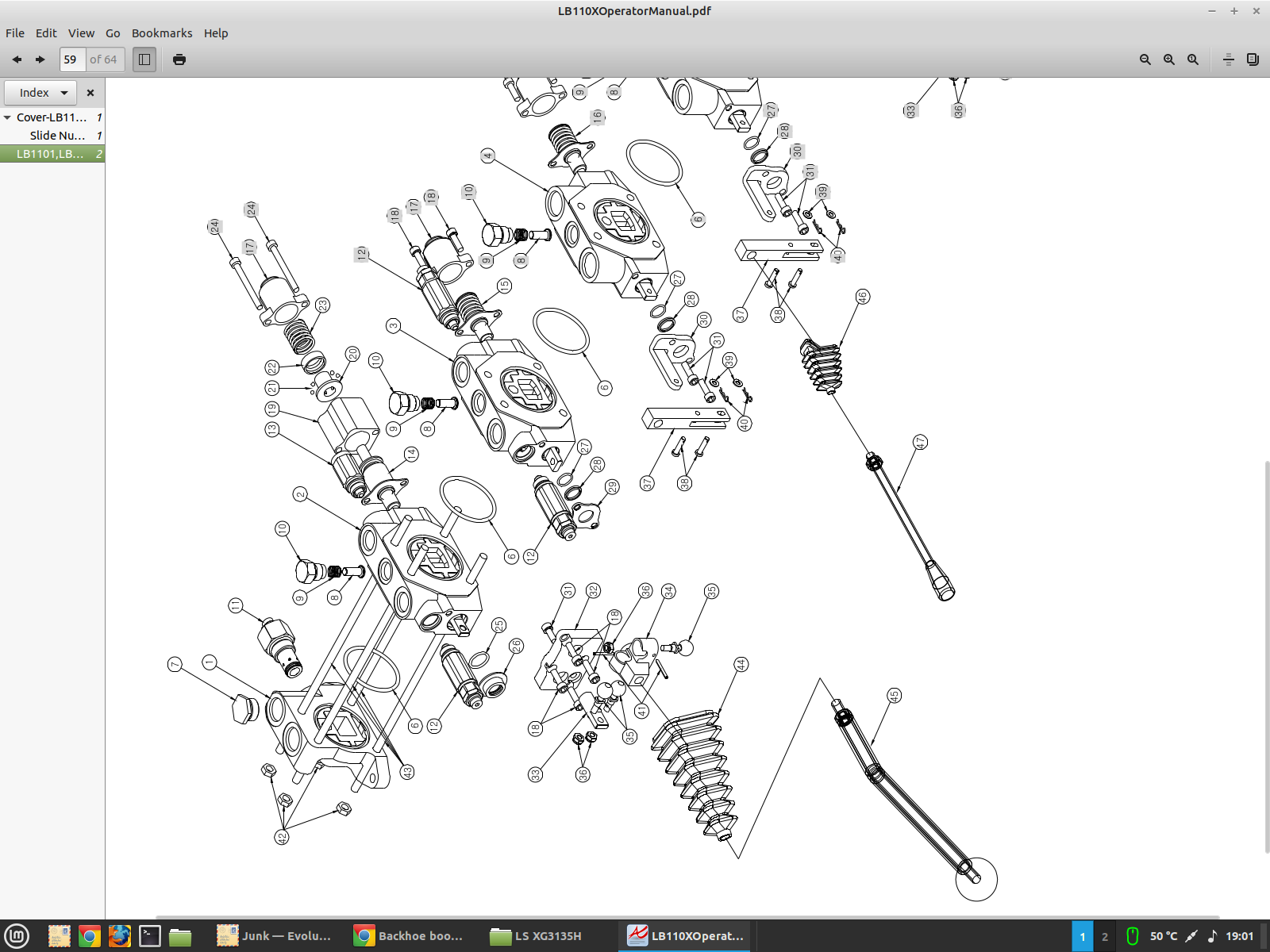The image size is (1270, 952).
Task: Go to the previous page arrow
Action: (17, 59)
